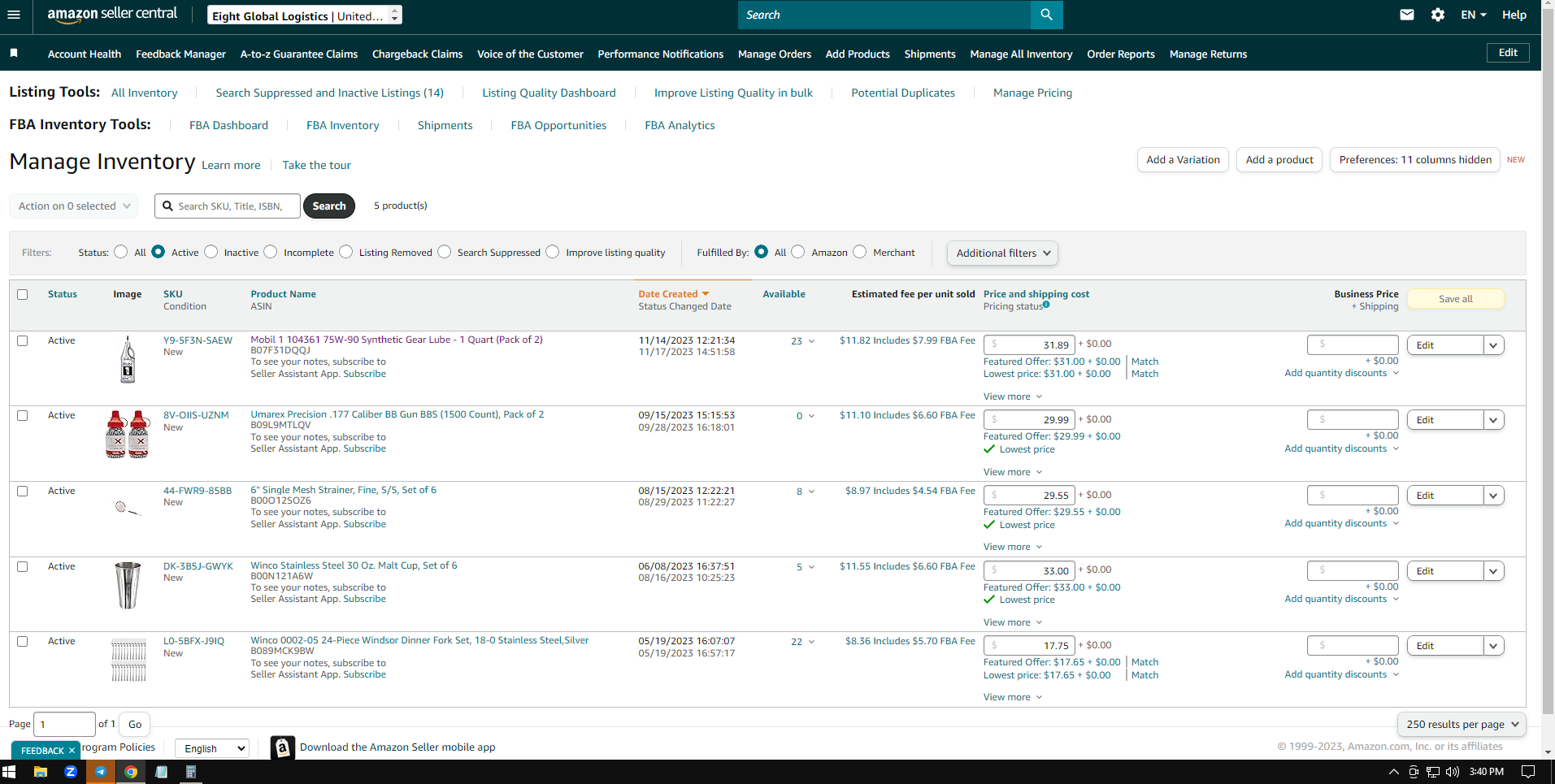The width and height of the screenshot is (1555, 784).
Task: Open Manage Pricing listing tool
Action: point(1032,93)
